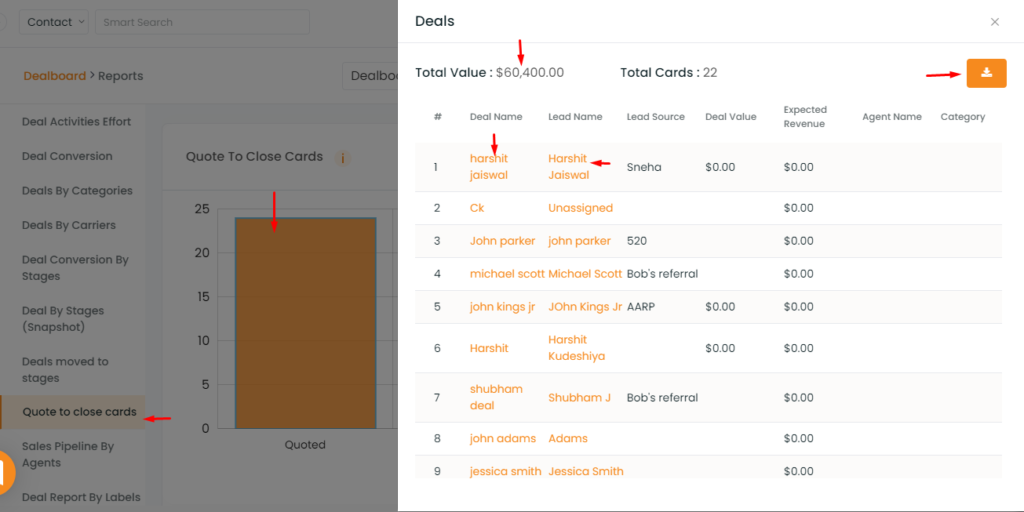Click the brown Quoted bar in chart
The height and width of the screenshot is (512, 1024).
[x=305, y=323]
